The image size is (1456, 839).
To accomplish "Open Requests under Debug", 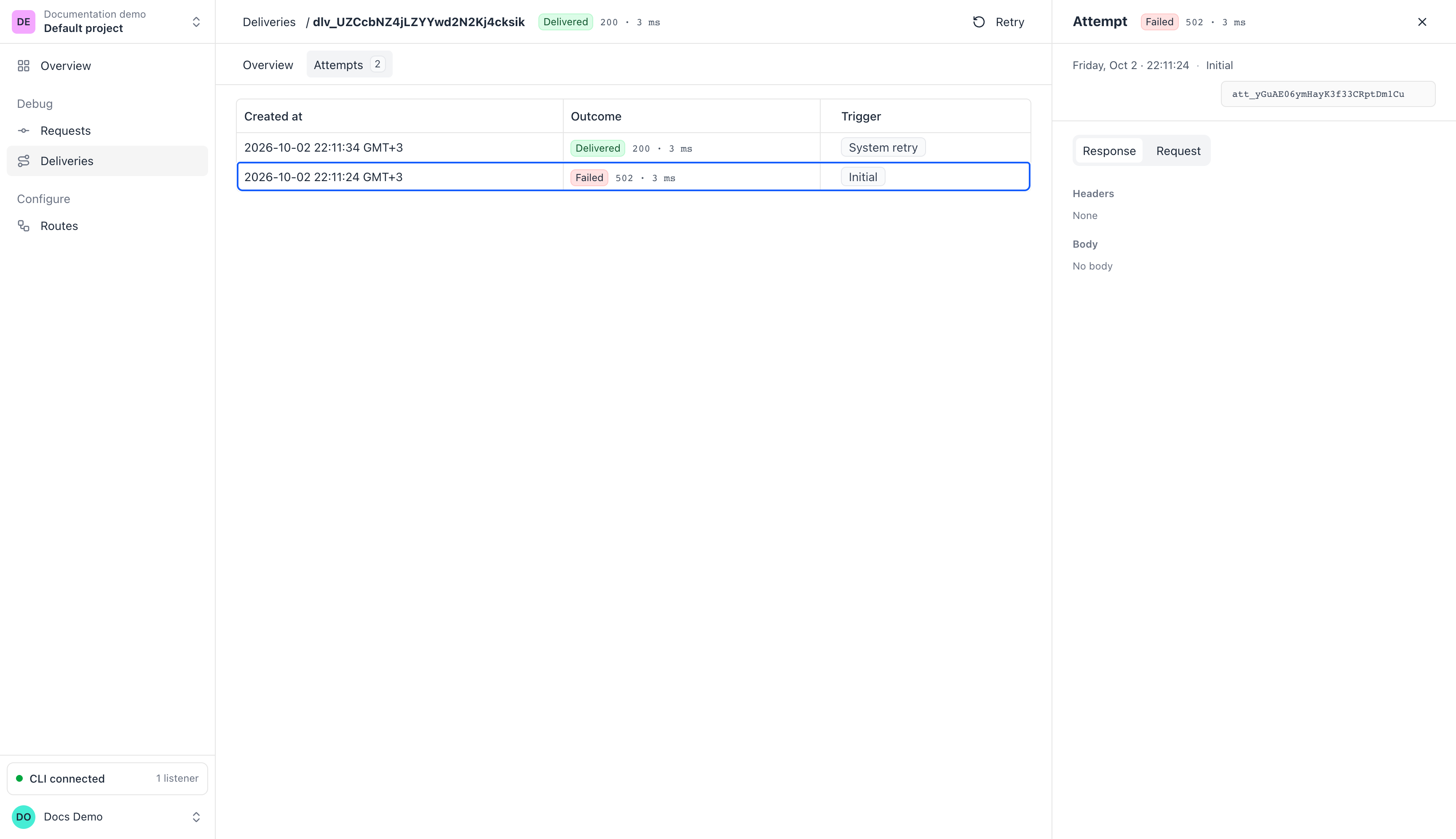I will 107,131.
